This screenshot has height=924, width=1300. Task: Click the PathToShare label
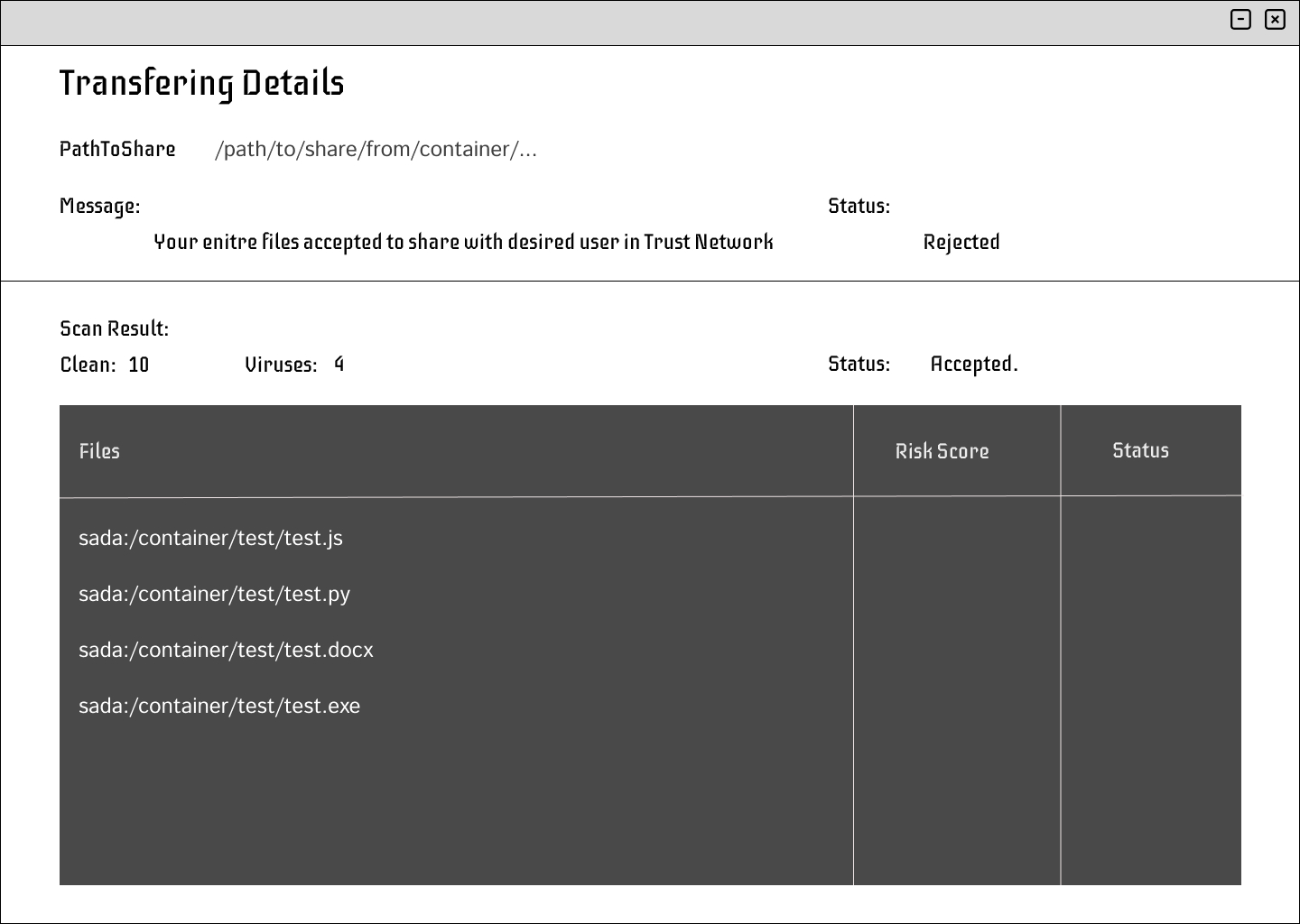click(x=117, y=149)
